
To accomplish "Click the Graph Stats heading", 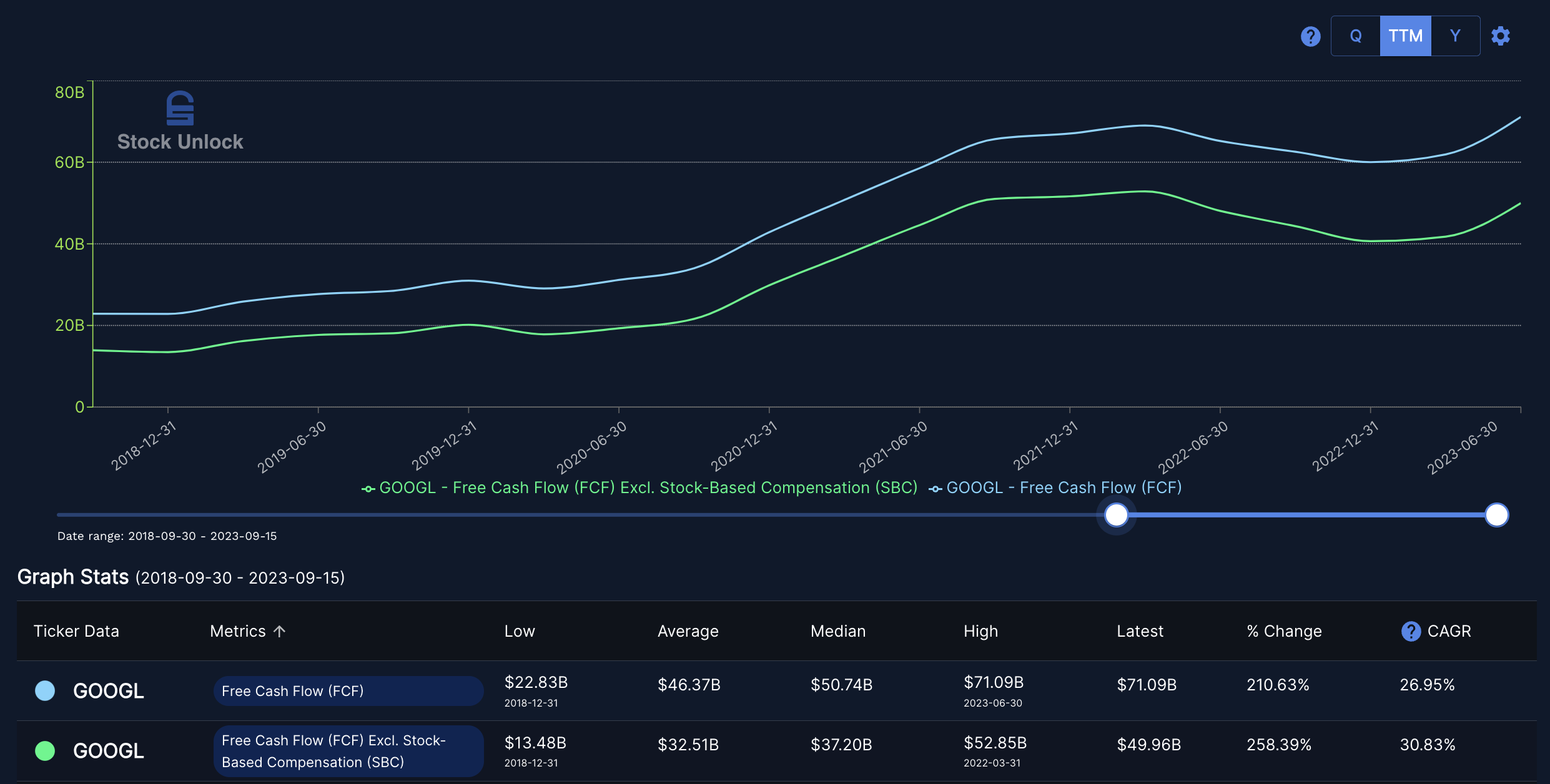I will (73, 577).
